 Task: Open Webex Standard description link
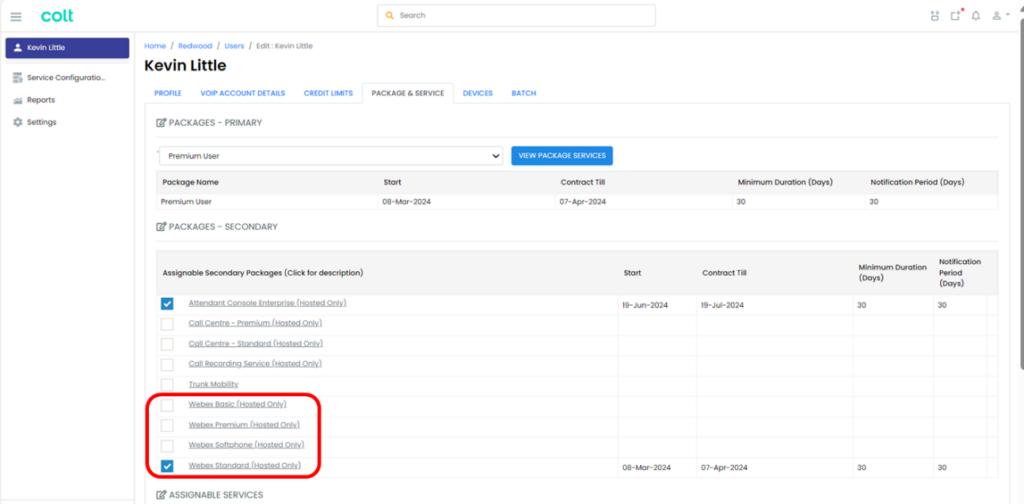pos(244,465)
